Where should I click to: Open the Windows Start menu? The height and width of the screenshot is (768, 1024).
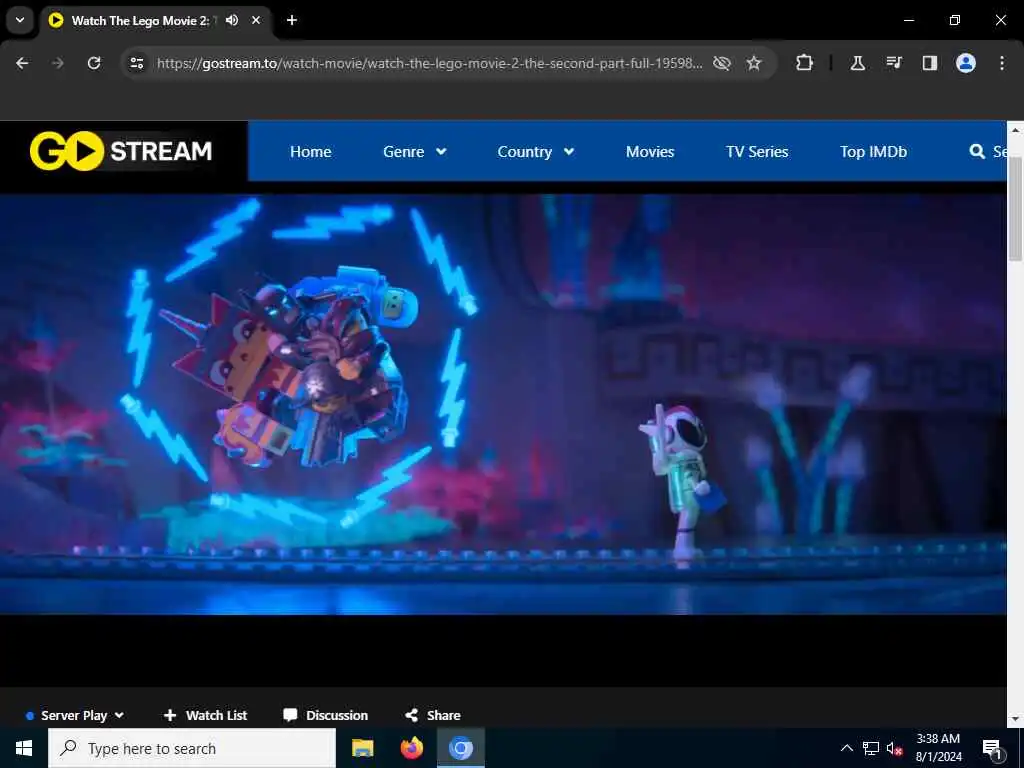click(x=24, y=748)
